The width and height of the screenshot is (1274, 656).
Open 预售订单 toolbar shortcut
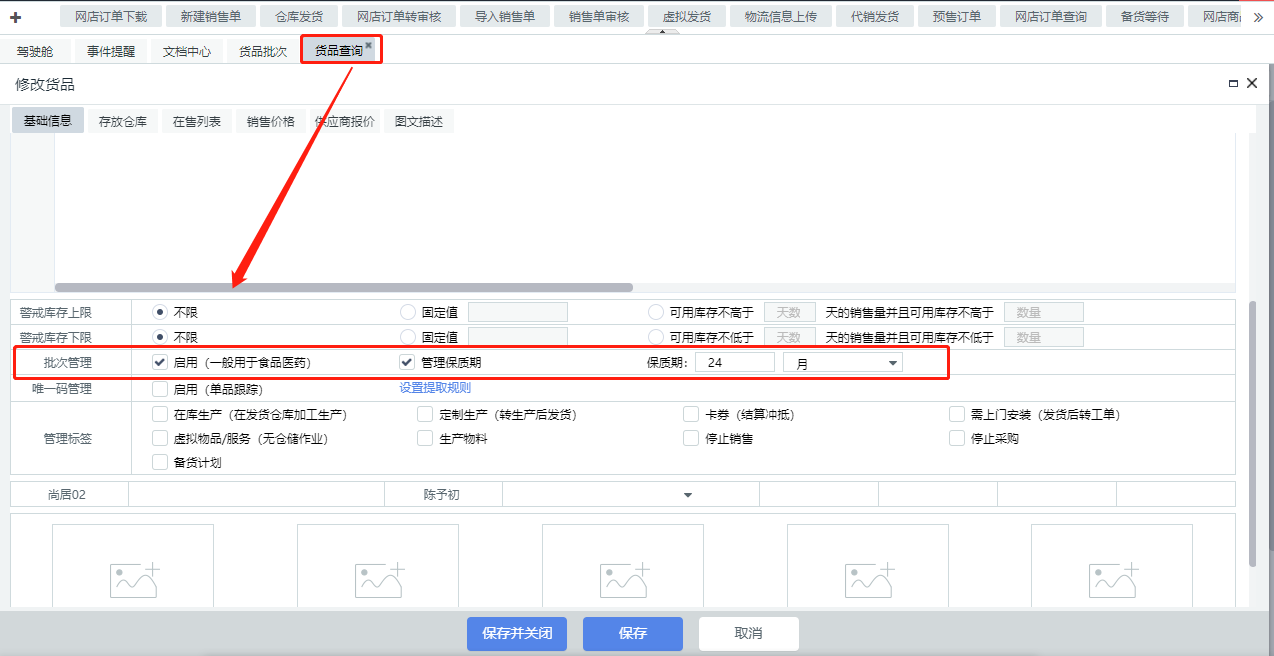coord(957,17)
